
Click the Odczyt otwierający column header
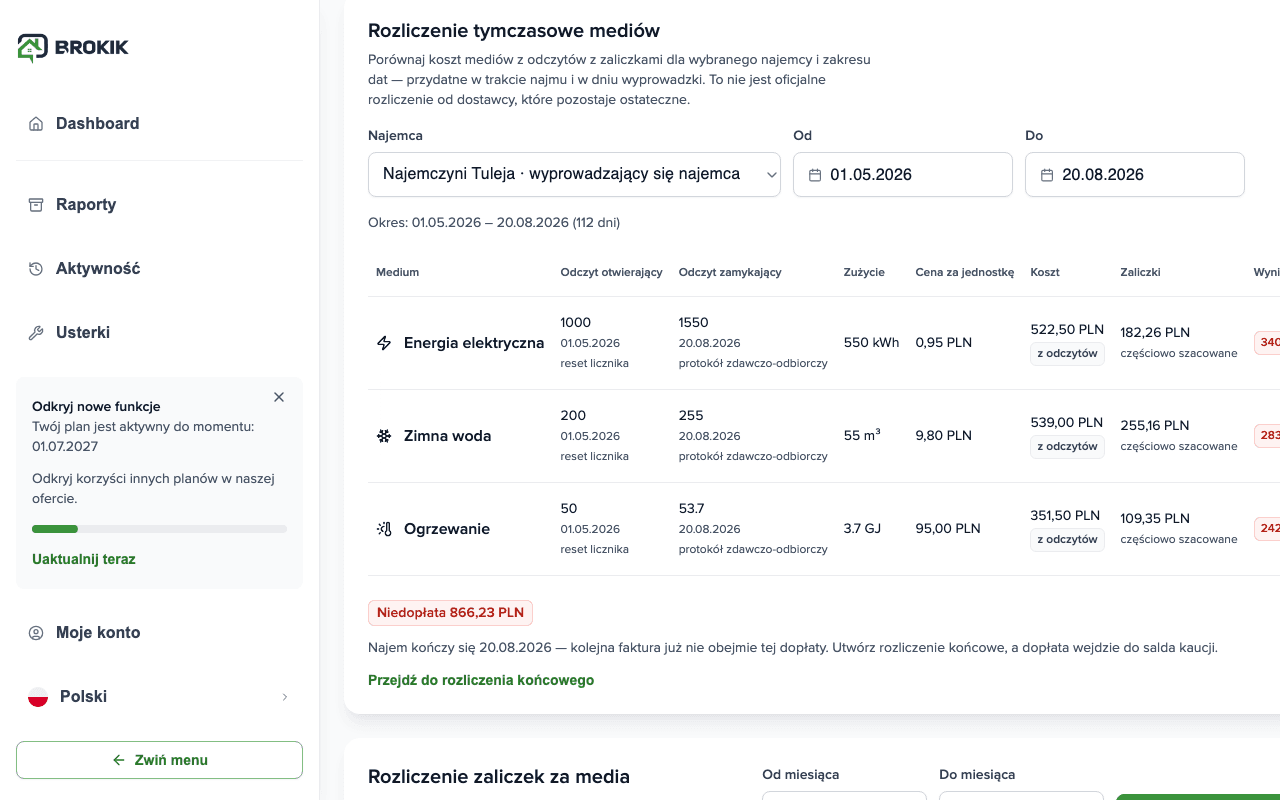612,272
